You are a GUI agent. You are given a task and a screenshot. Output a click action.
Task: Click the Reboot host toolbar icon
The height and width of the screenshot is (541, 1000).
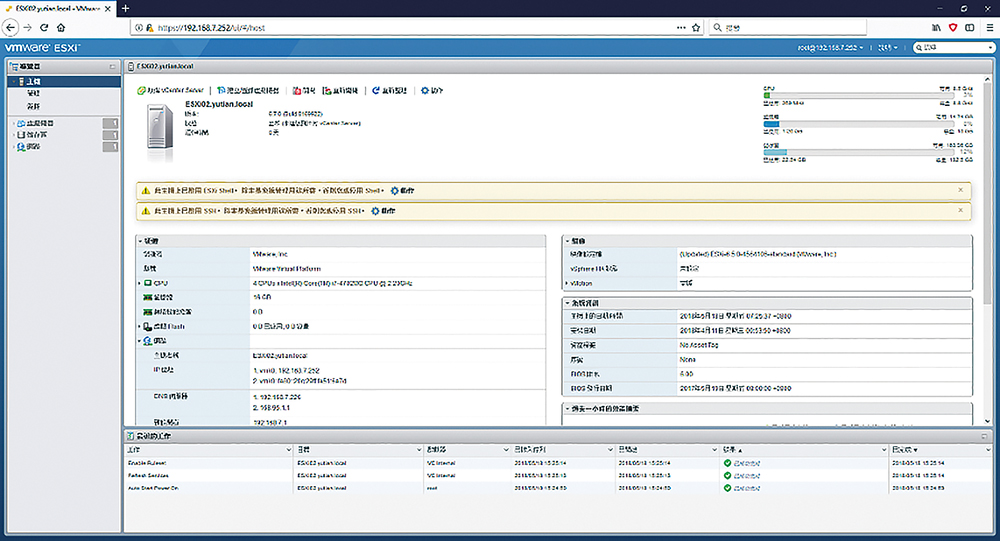327,91
